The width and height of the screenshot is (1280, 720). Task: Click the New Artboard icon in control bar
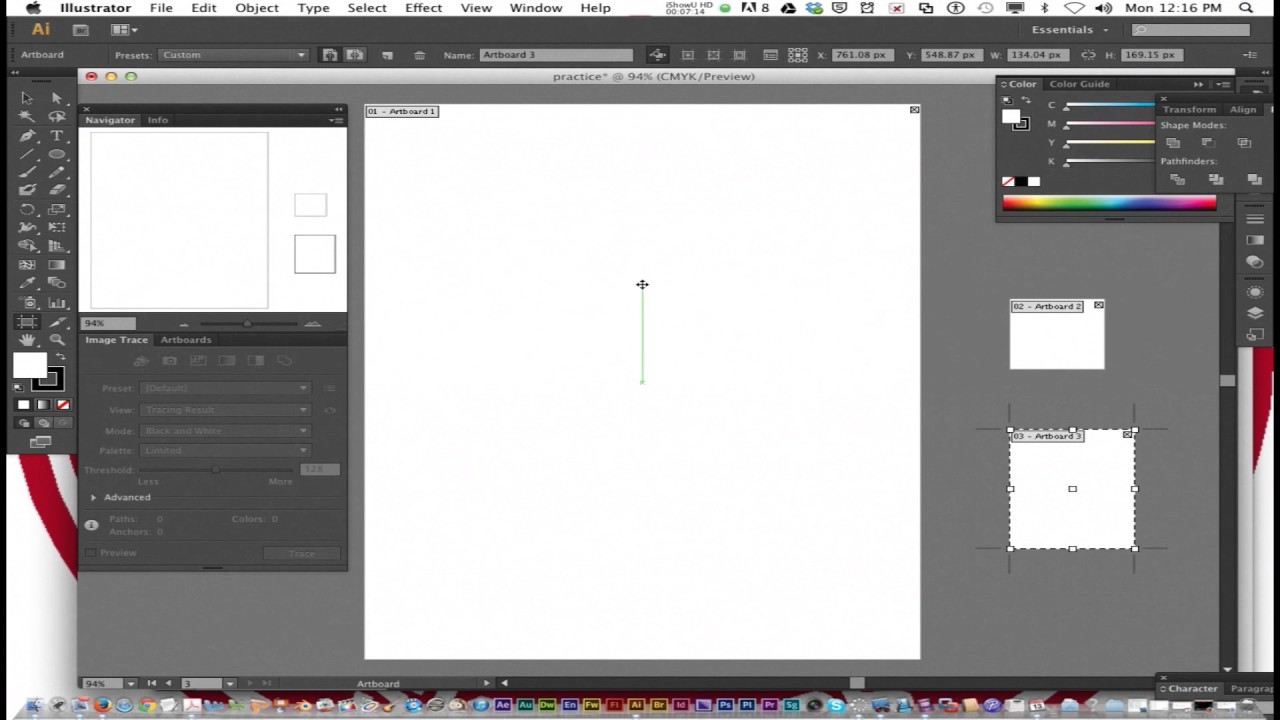click(x=388, y=55)
